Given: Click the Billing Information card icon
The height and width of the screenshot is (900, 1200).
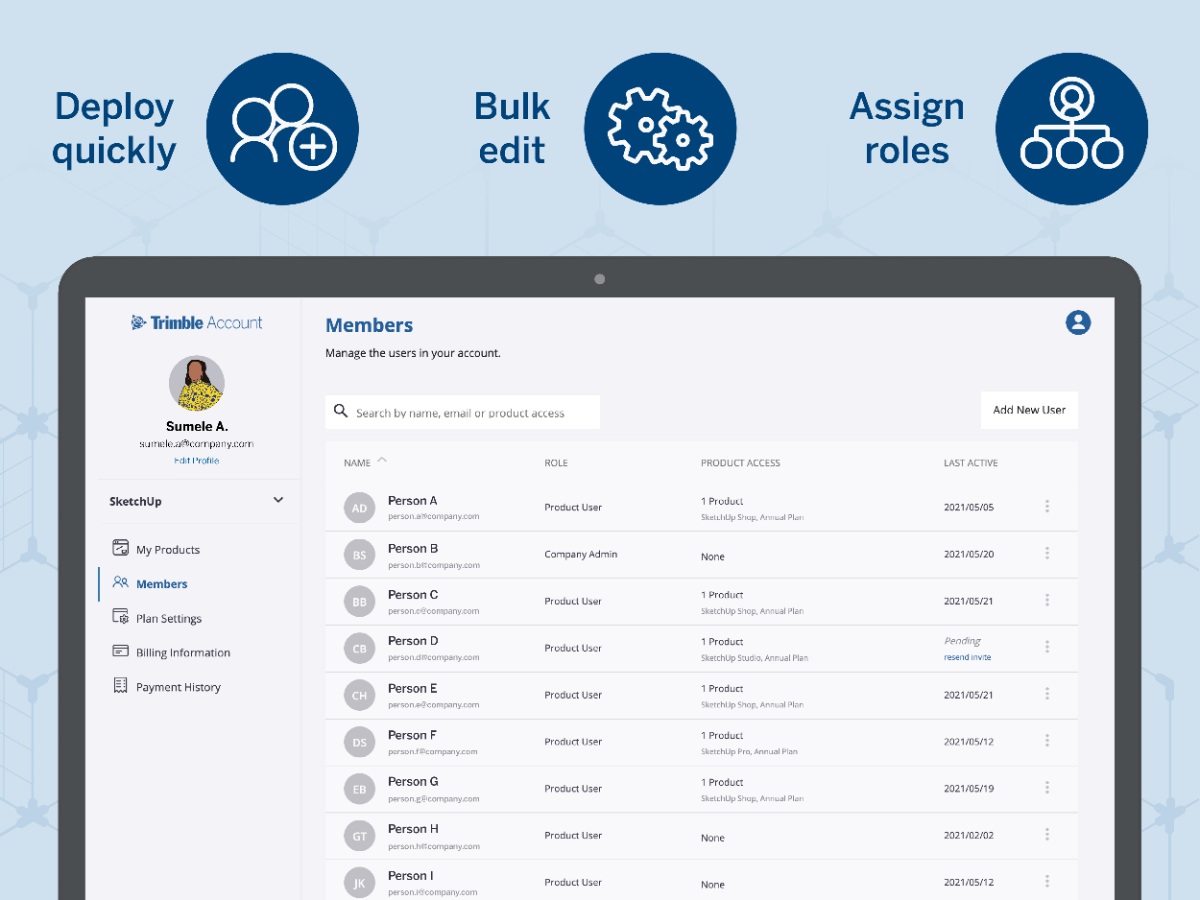Looking at the screenshot, I should 120,651.
